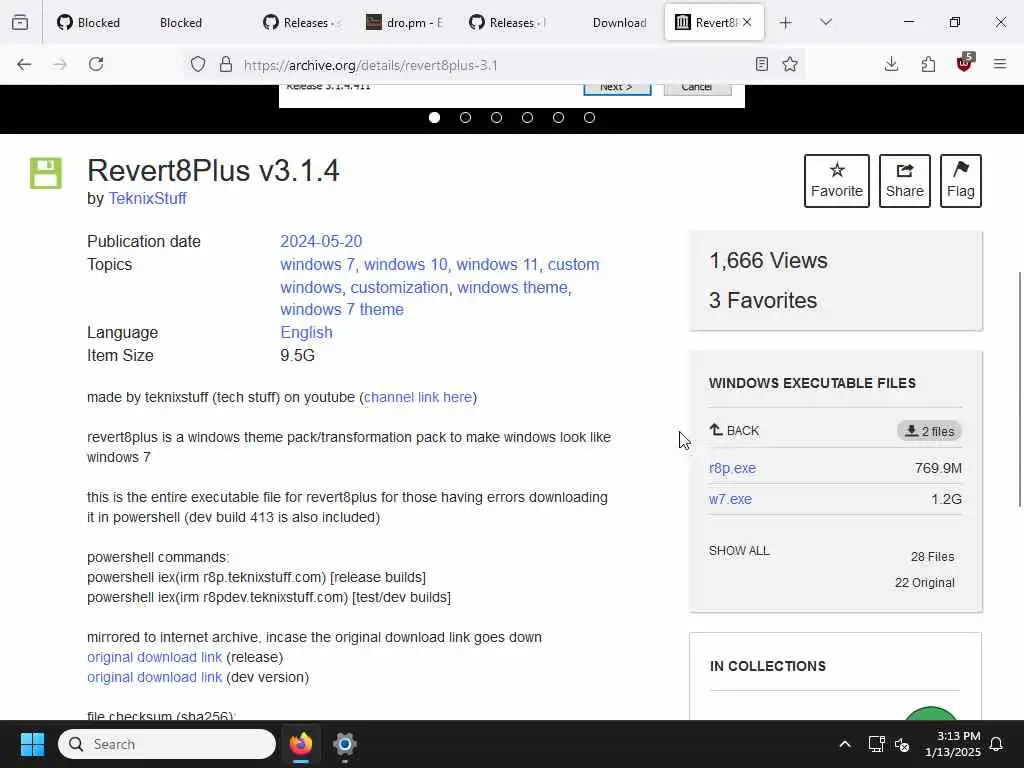Go back using the browser back arrow

(x=24, y=64)
